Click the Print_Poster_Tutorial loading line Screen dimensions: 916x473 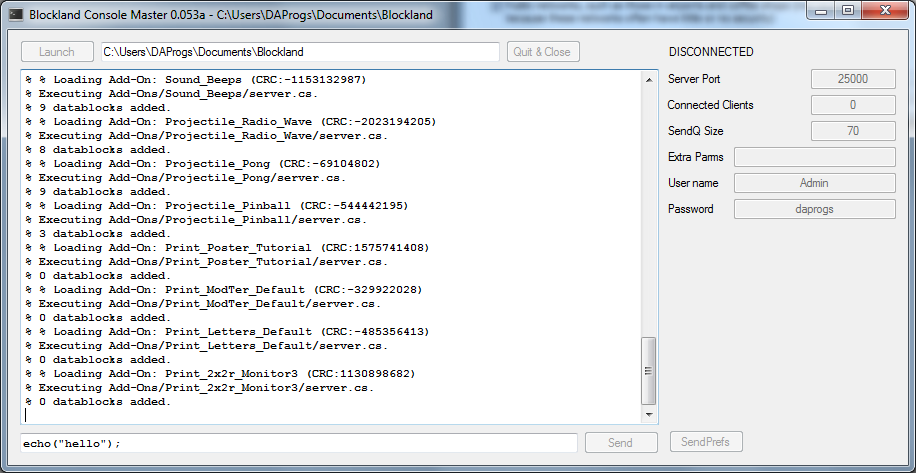[x=227, y=248]
